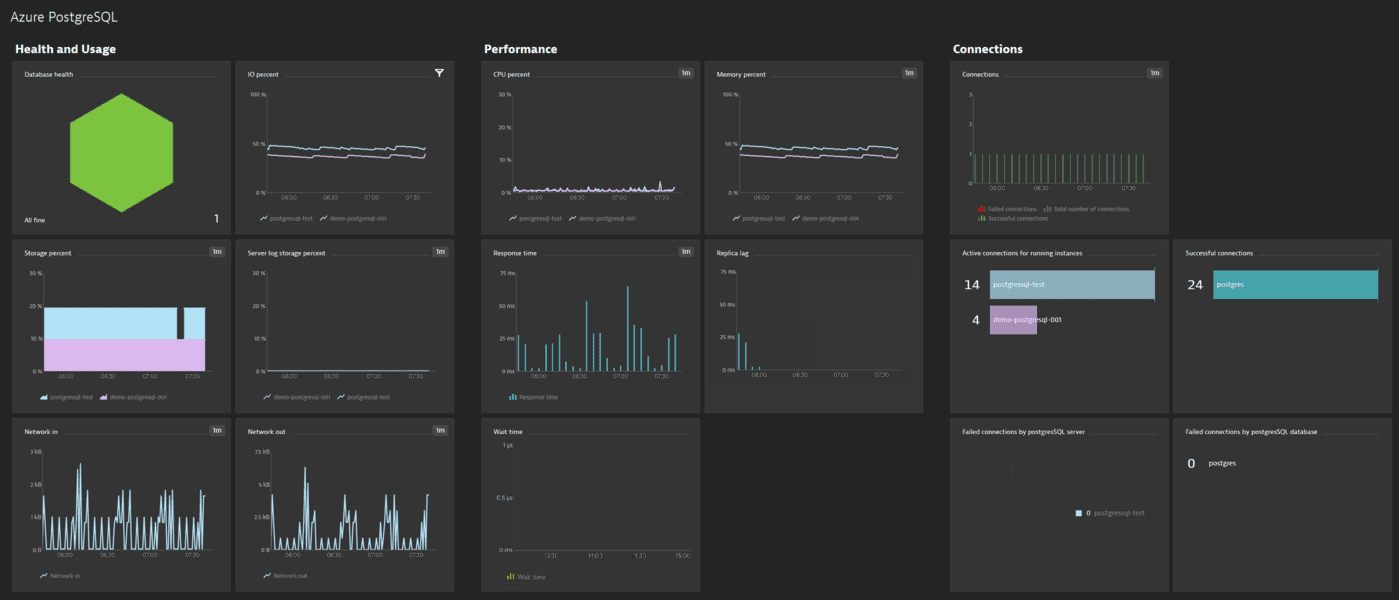Image resolution: width=1399 pixels, height=600 pixels.
Task: Open the 1m selector on Server log storage percent
Action: (x=439, y=251)
